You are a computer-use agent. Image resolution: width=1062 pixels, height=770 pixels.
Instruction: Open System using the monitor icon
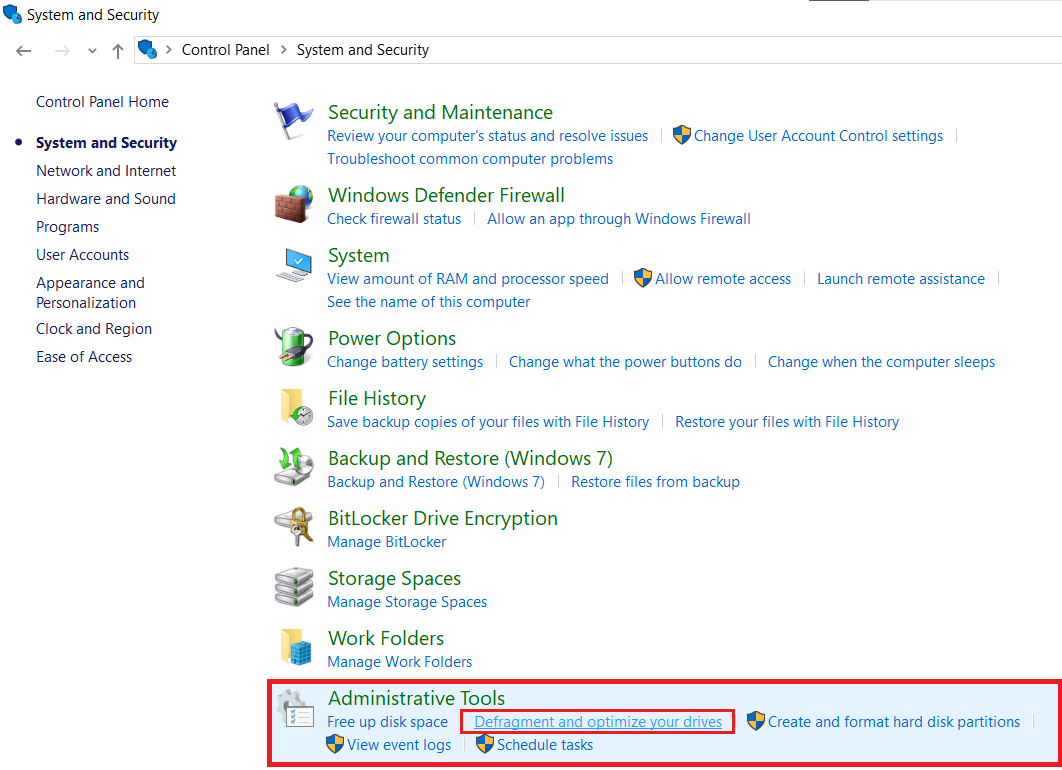coord(293,263)
